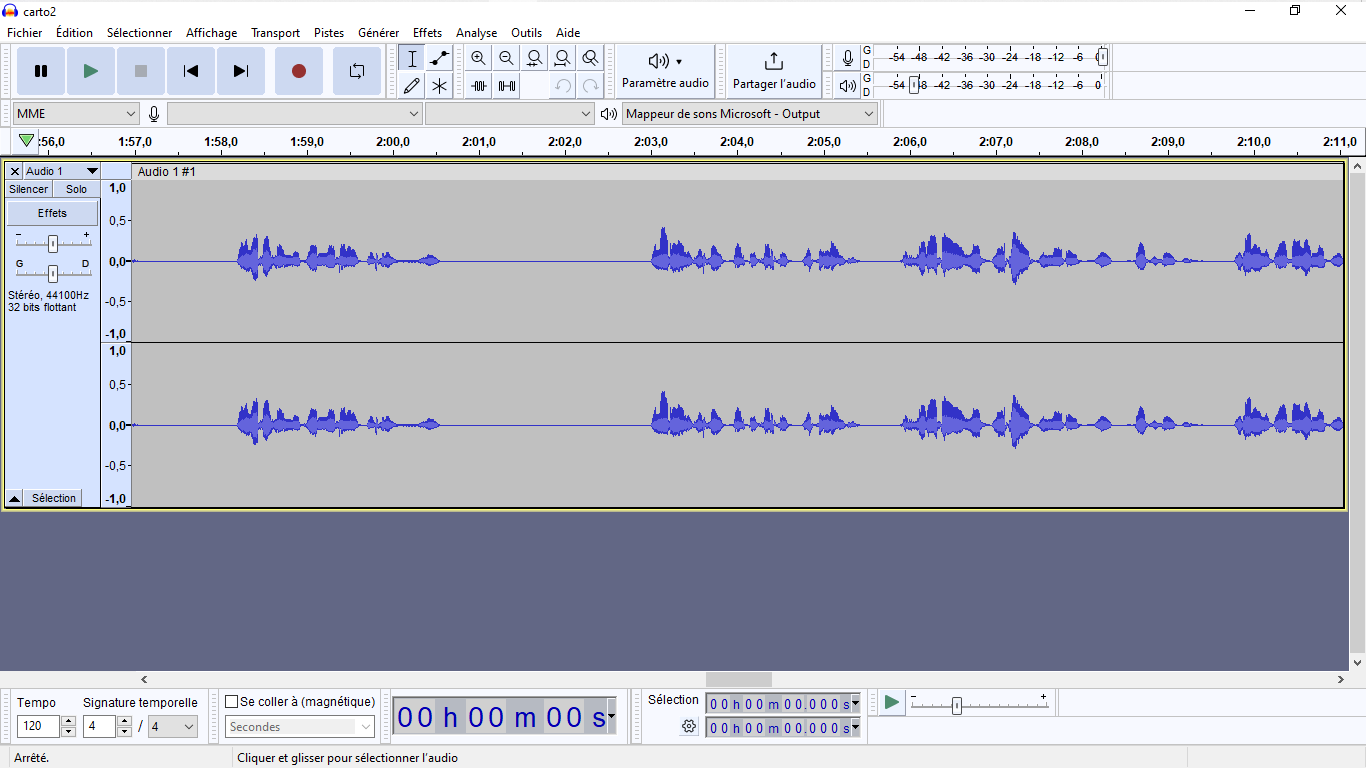Screen dimensions: 1366x768
Task: Select the Multi-tool asterisk icon
Action: [x=439, y=86]
